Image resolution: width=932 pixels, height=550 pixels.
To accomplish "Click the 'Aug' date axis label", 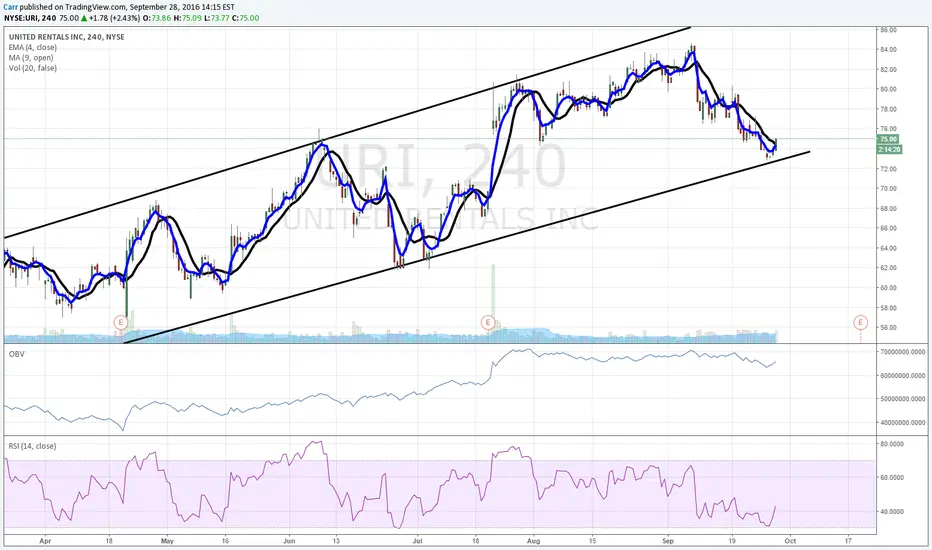I will click(x=533, y=541).
